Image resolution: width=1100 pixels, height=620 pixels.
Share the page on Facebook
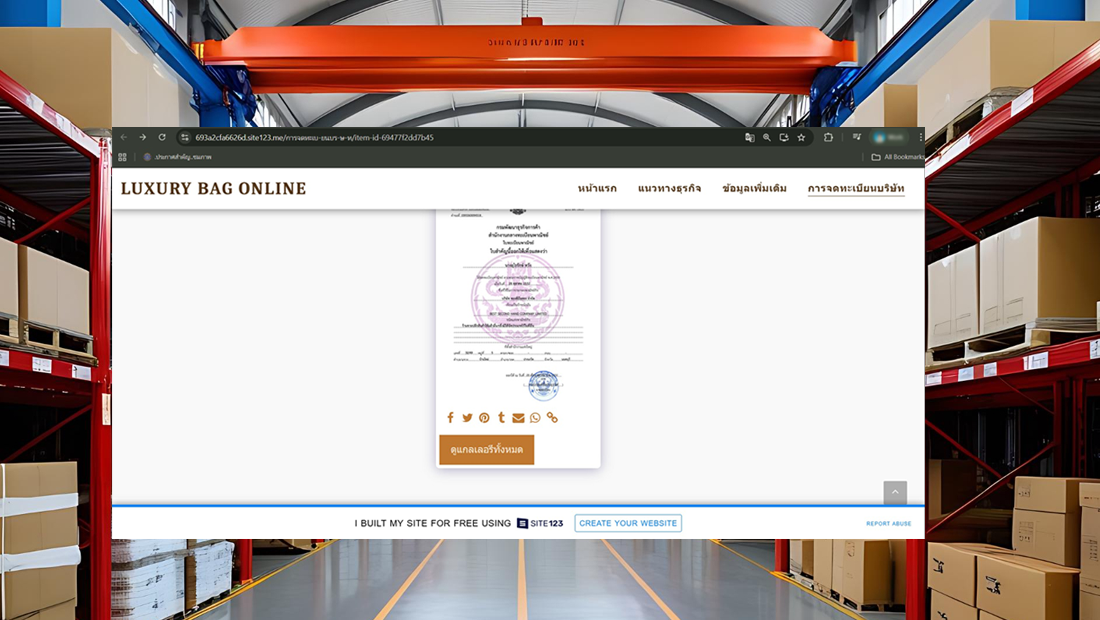pyautogui.click(x=450, y=418)
